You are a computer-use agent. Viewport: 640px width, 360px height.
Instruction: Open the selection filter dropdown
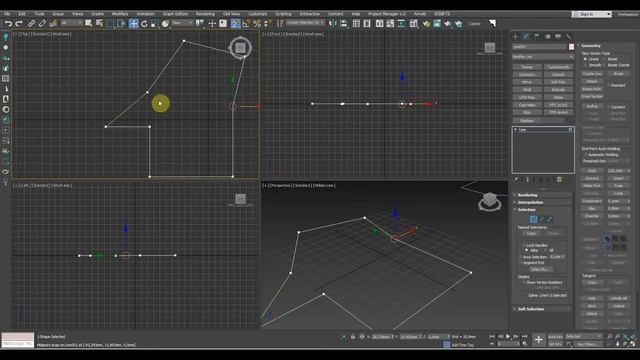[71, 23]
